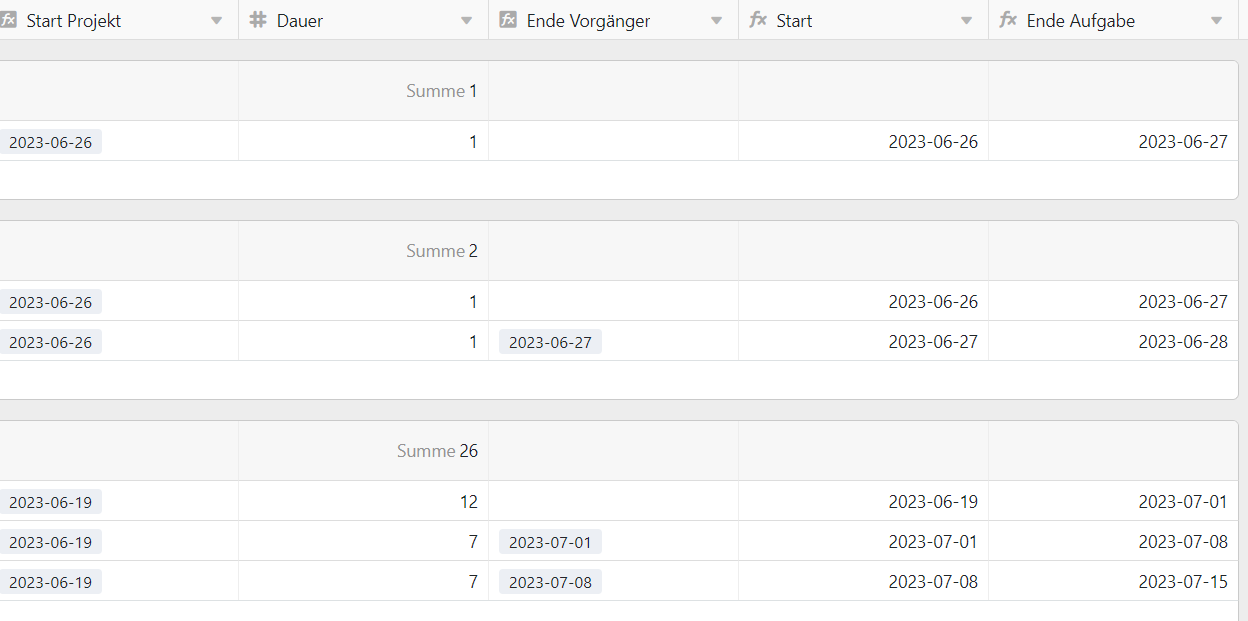Click the Summe 1 group summary
This screenshot has height=621, width=1248.
441,91
